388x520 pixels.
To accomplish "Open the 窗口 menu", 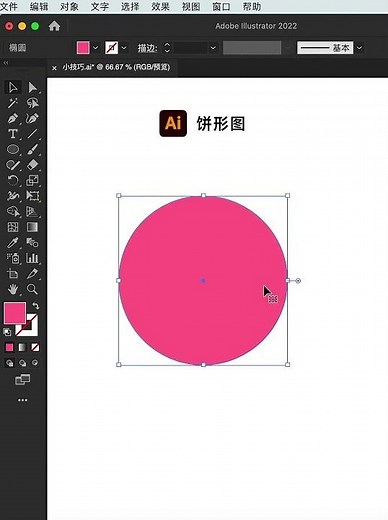I will pyautogui.click(x=221, y=6).
